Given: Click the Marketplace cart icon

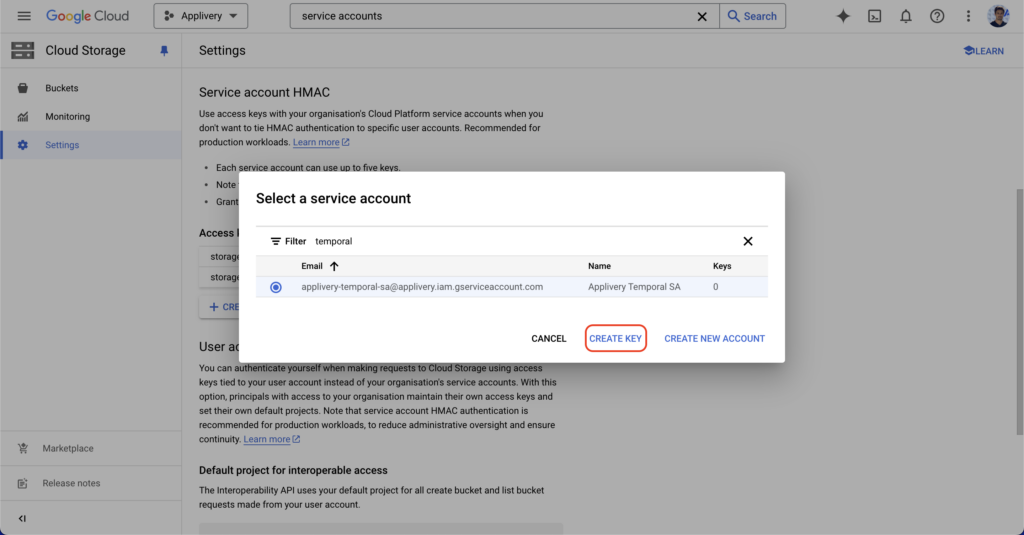Looking at the screenshot, I should 23,448.
